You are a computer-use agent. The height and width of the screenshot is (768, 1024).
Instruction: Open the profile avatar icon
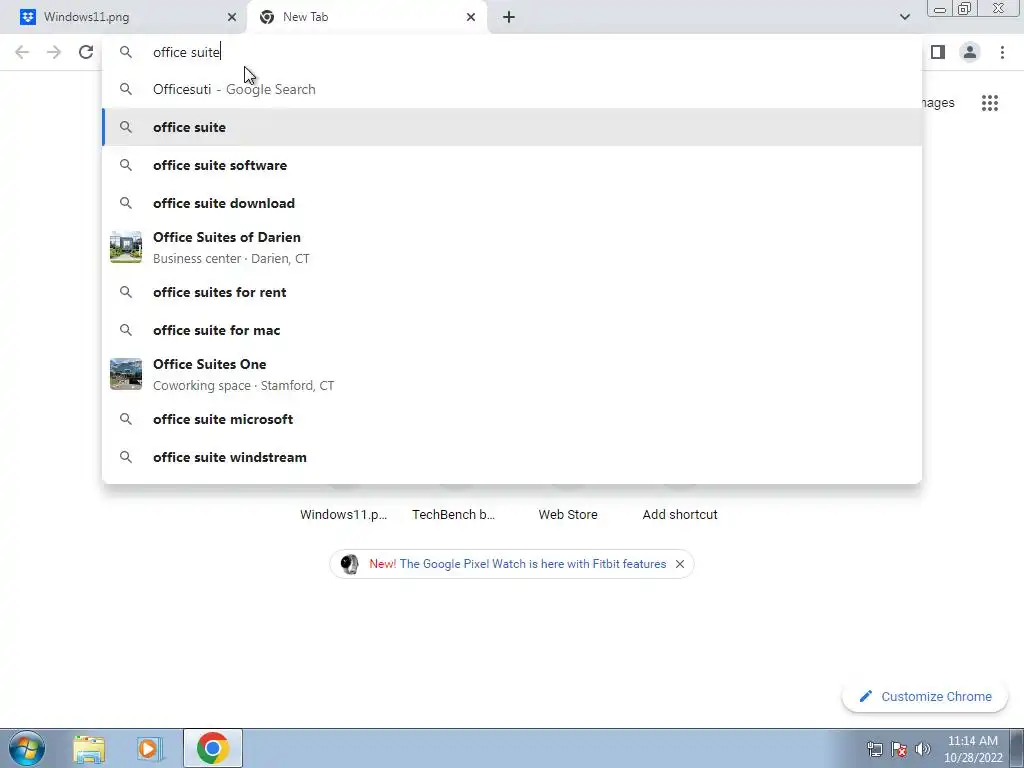tap(970, 52)
